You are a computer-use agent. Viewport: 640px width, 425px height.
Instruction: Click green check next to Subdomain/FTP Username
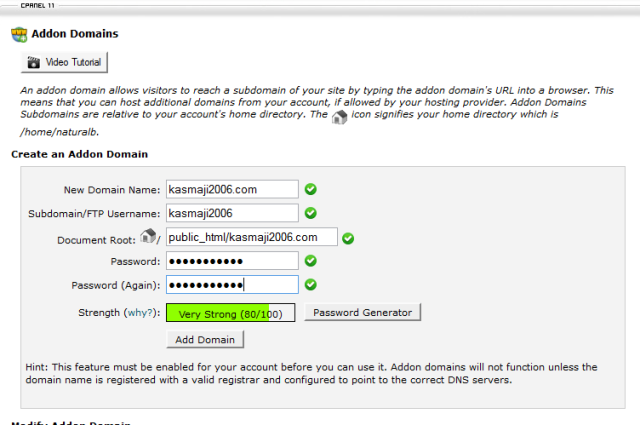pyautogui.click(x=311, y=213)
